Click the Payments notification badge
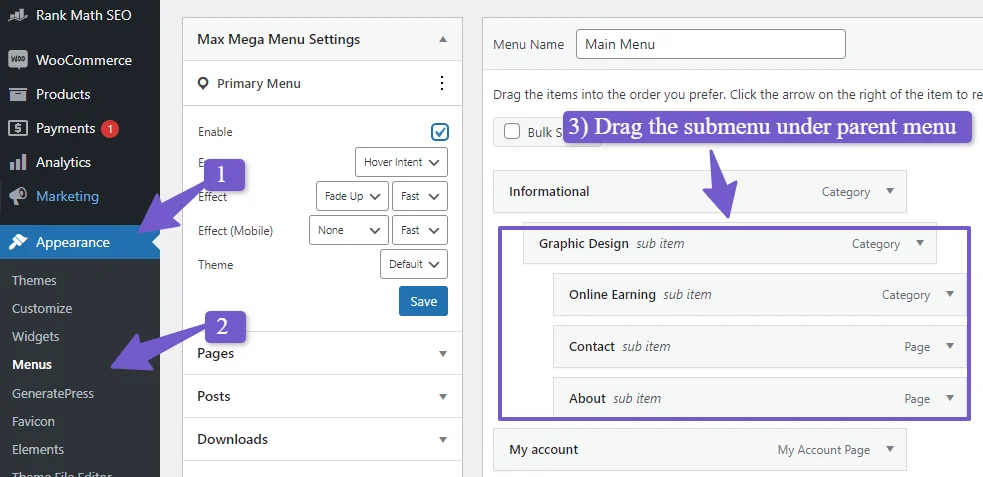This screenshot has height=477, width=983. coord(110,128)
